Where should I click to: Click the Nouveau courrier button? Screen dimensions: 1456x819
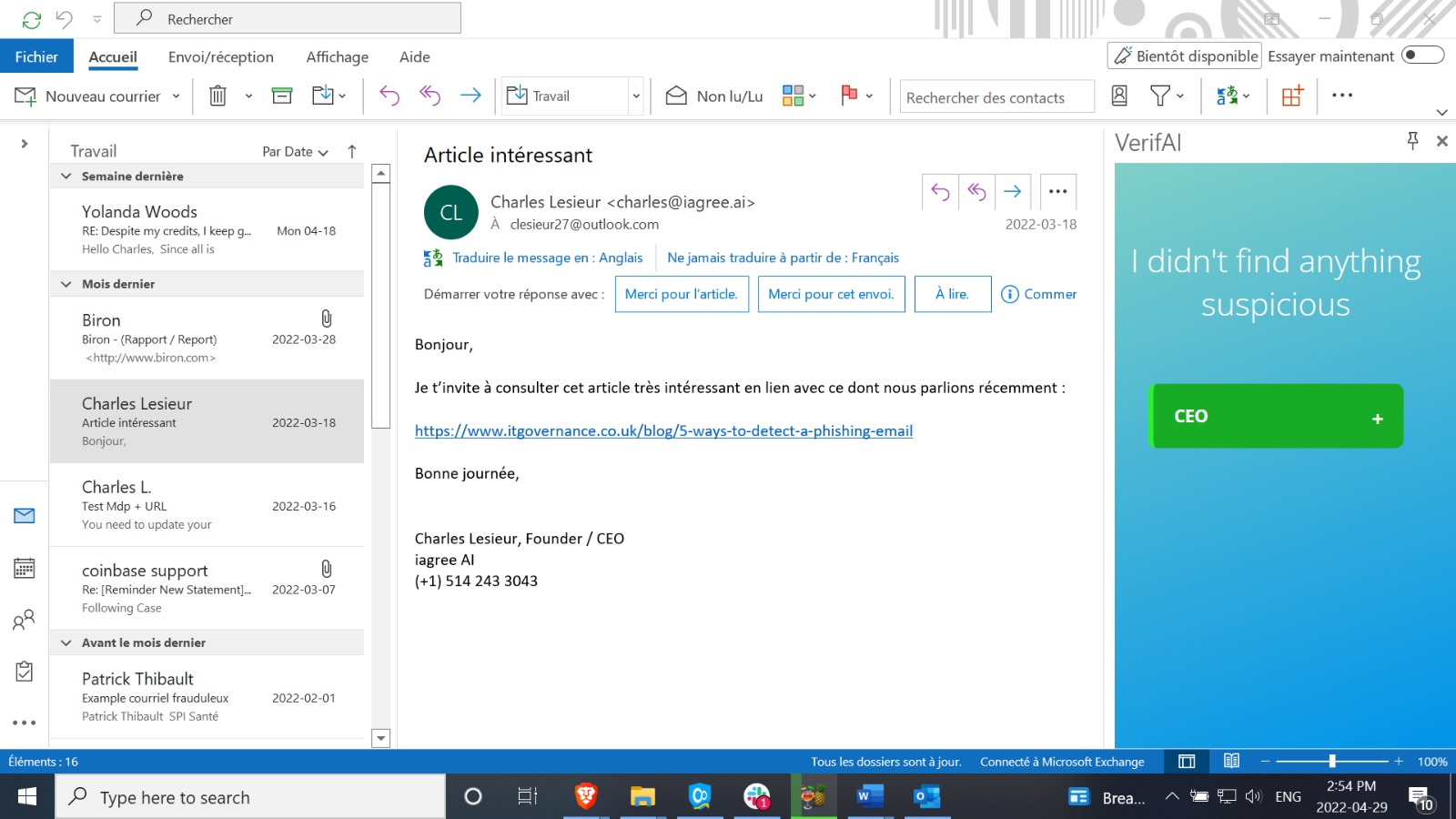tap(88, 96)
